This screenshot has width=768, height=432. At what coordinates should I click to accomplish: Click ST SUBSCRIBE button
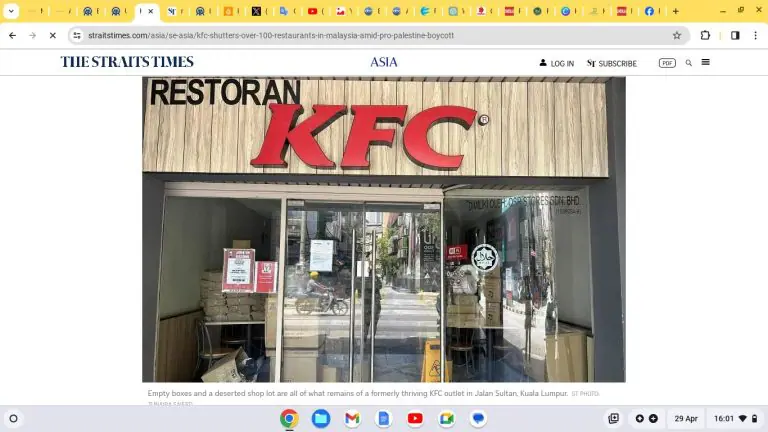(612, 63)
